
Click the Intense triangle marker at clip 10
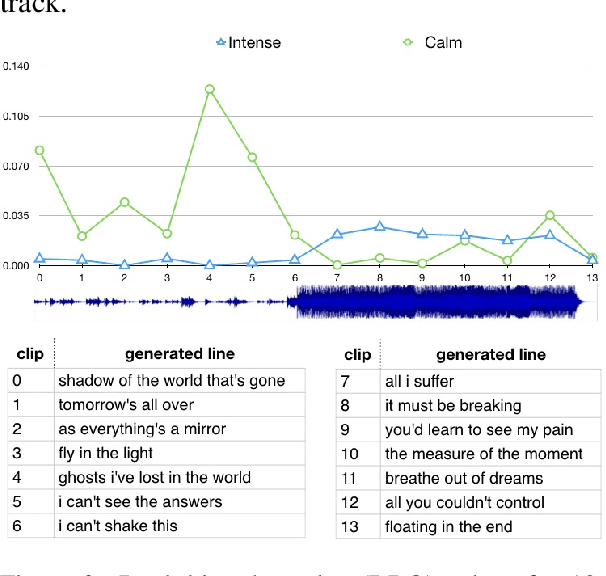tap(465, 235)
